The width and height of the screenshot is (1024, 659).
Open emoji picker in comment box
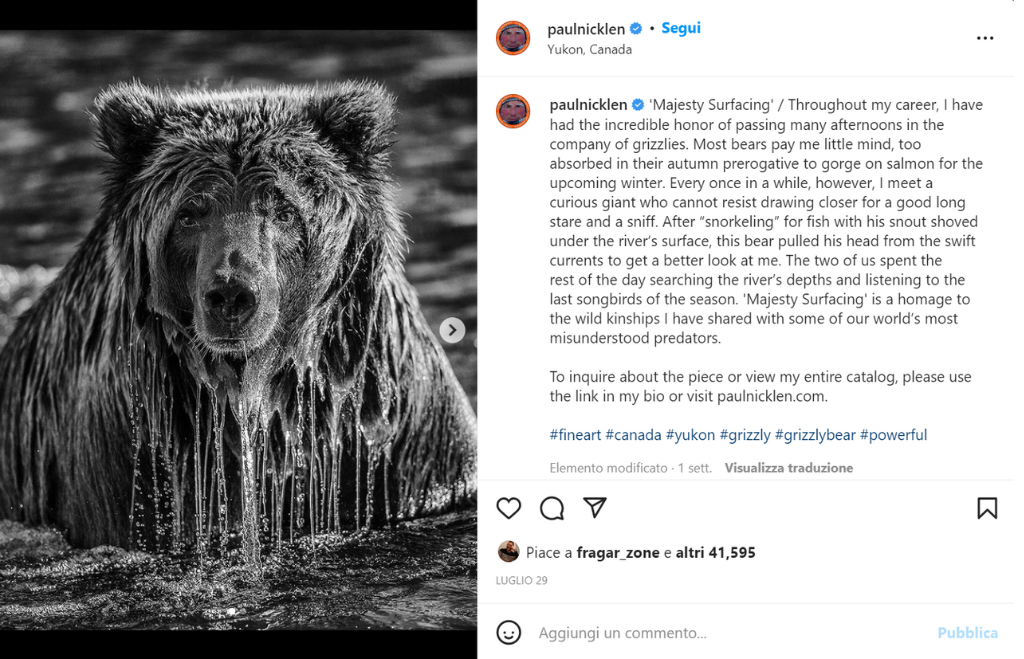509,632
